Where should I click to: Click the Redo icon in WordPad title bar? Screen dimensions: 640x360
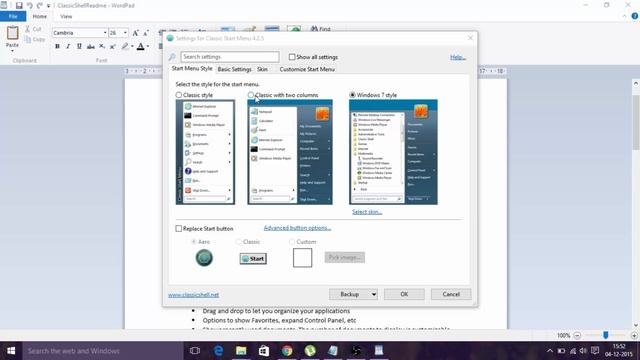[x=40, y=6]
